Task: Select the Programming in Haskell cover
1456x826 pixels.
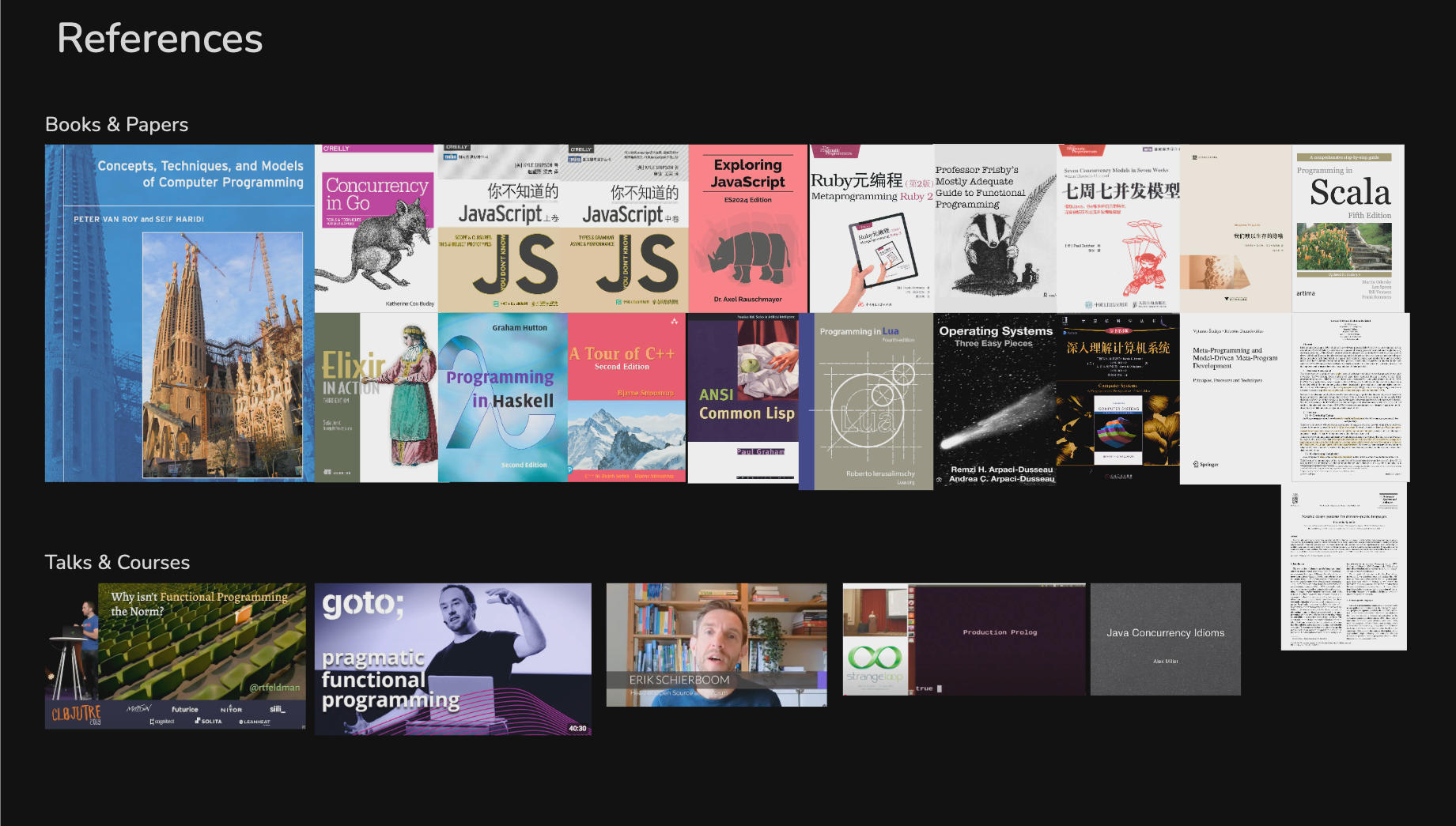Action: click(x=502, y=398)
